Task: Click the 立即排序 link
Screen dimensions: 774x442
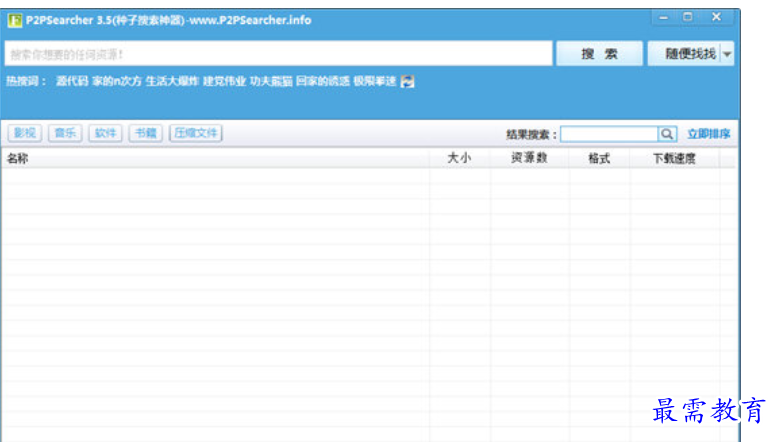Action: [709, 134]
